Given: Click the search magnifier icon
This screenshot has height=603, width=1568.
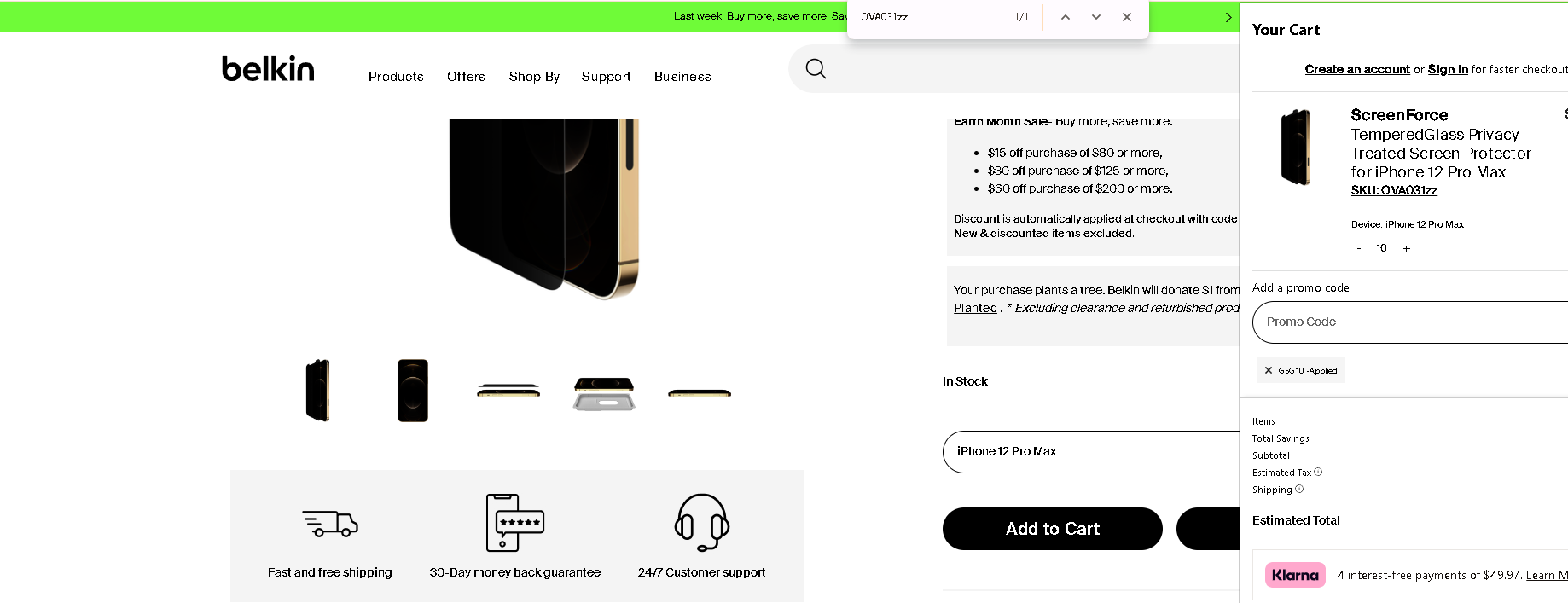Looking at the screenshot, I should tap(816, 69).
